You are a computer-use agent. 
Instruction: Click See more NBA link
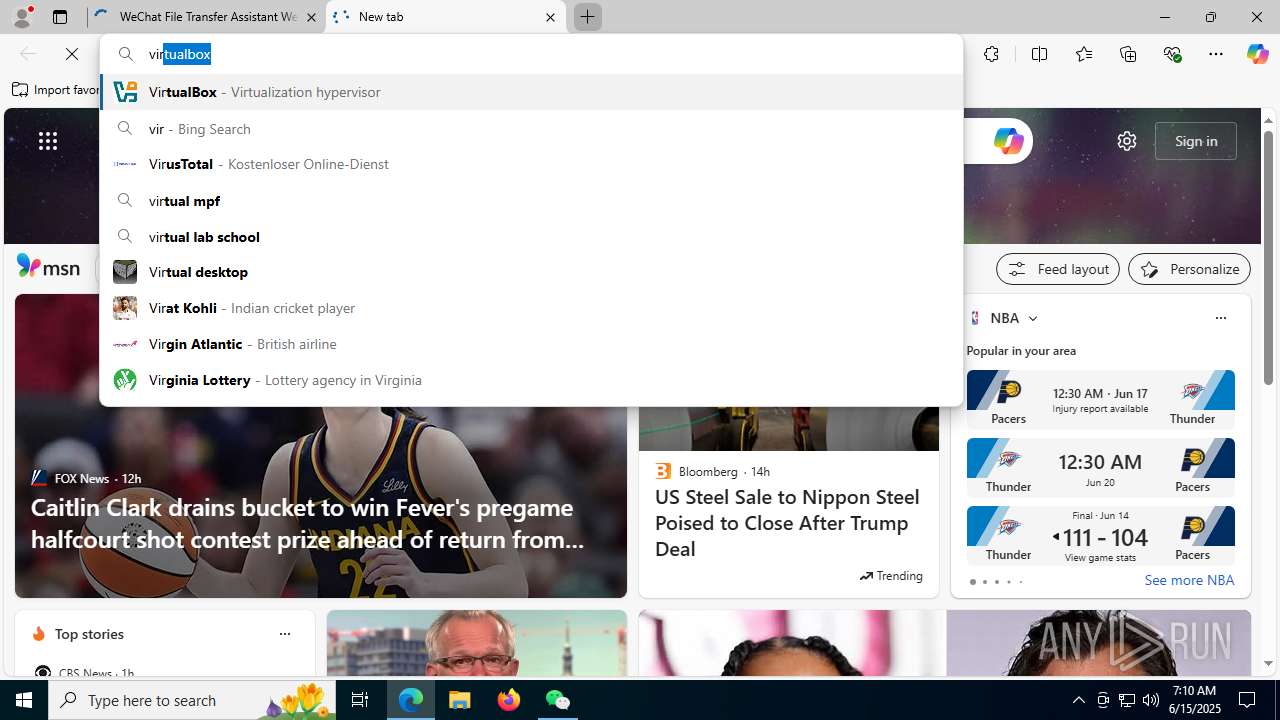tap(1189, 580)
